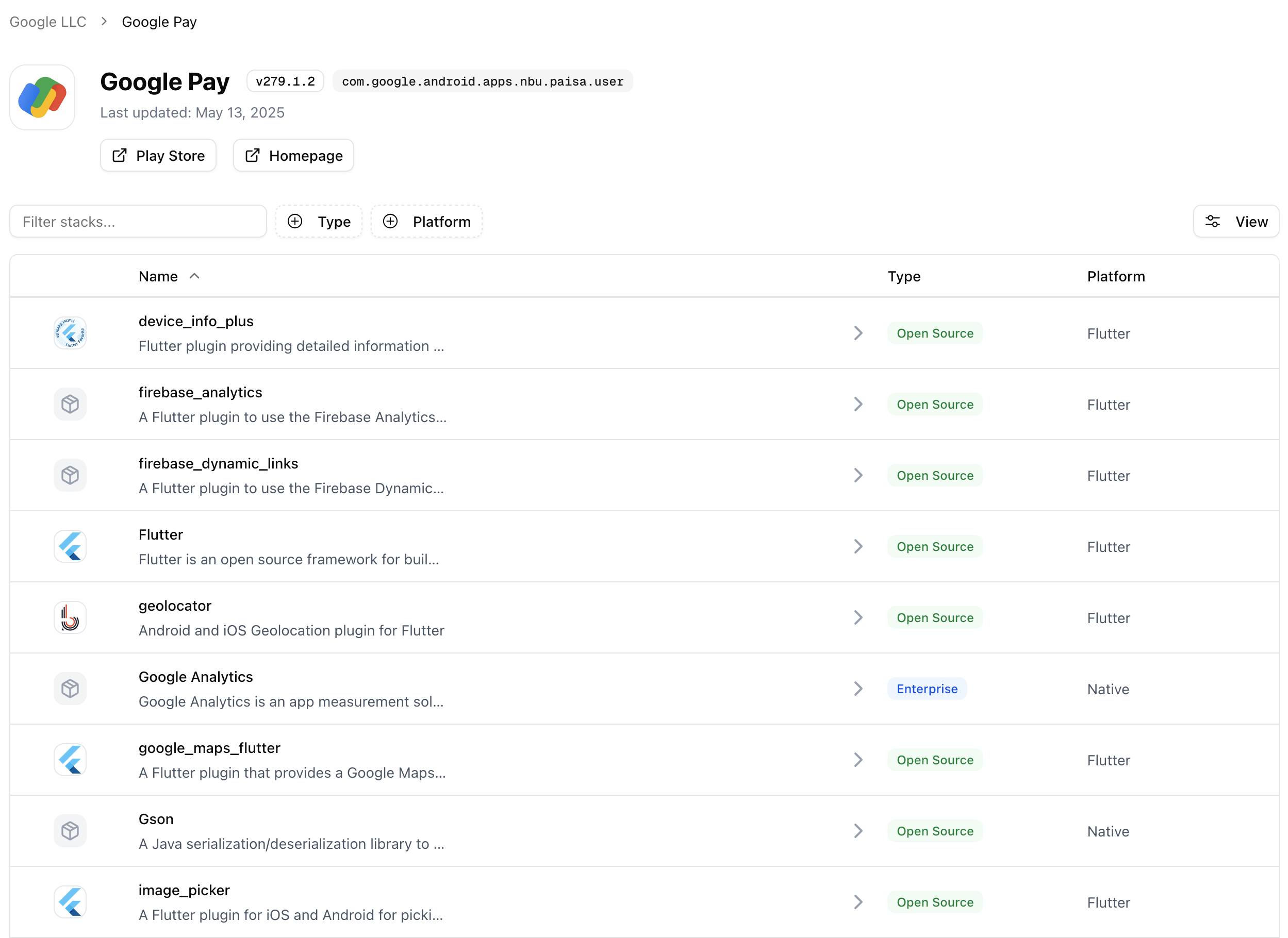Click the Google Pay breadcrumb
This screenshot has width=1288, height=938.
(159, 22)
